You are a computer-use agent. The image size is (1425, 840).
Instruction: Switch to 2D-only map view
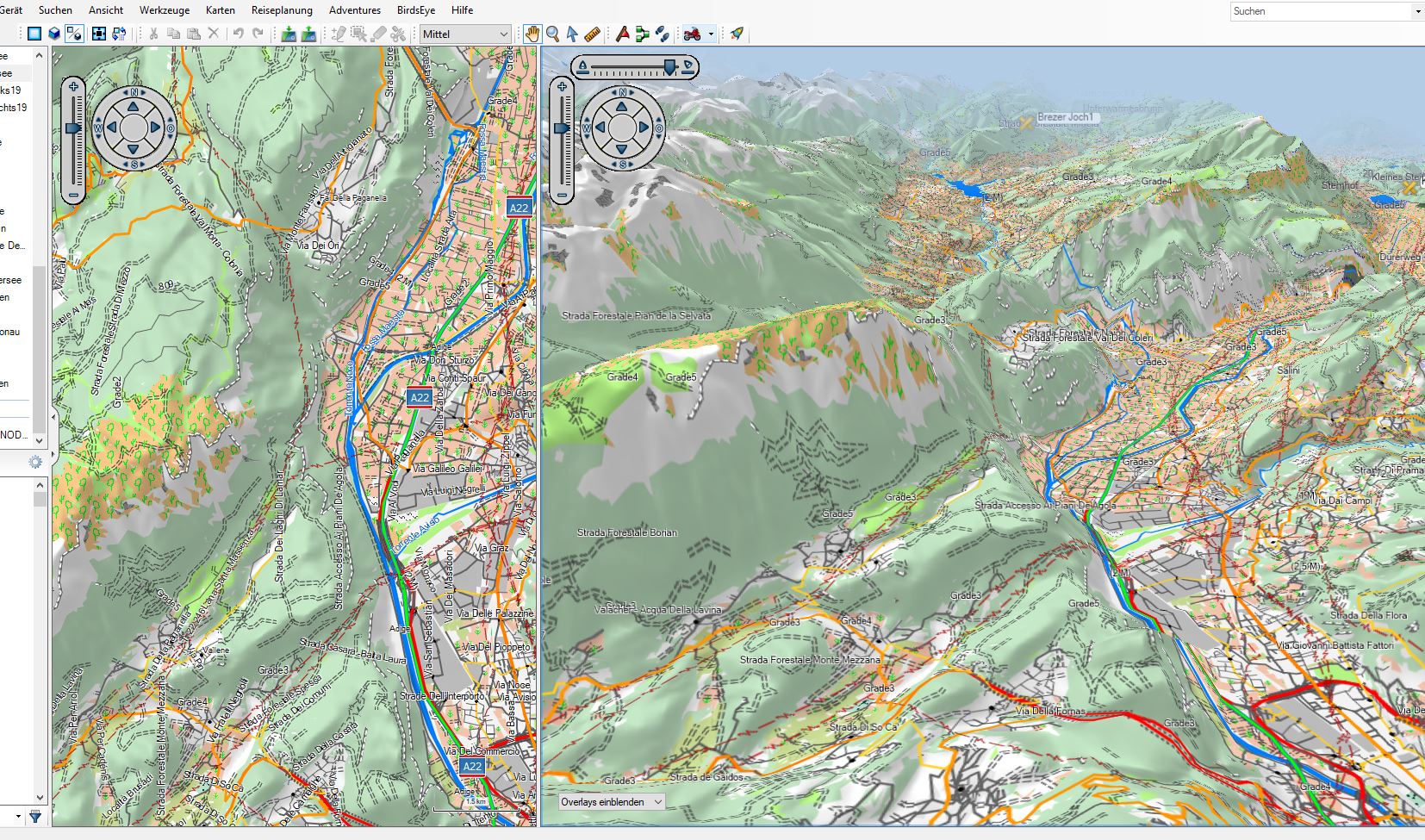(x=34, y=34)
